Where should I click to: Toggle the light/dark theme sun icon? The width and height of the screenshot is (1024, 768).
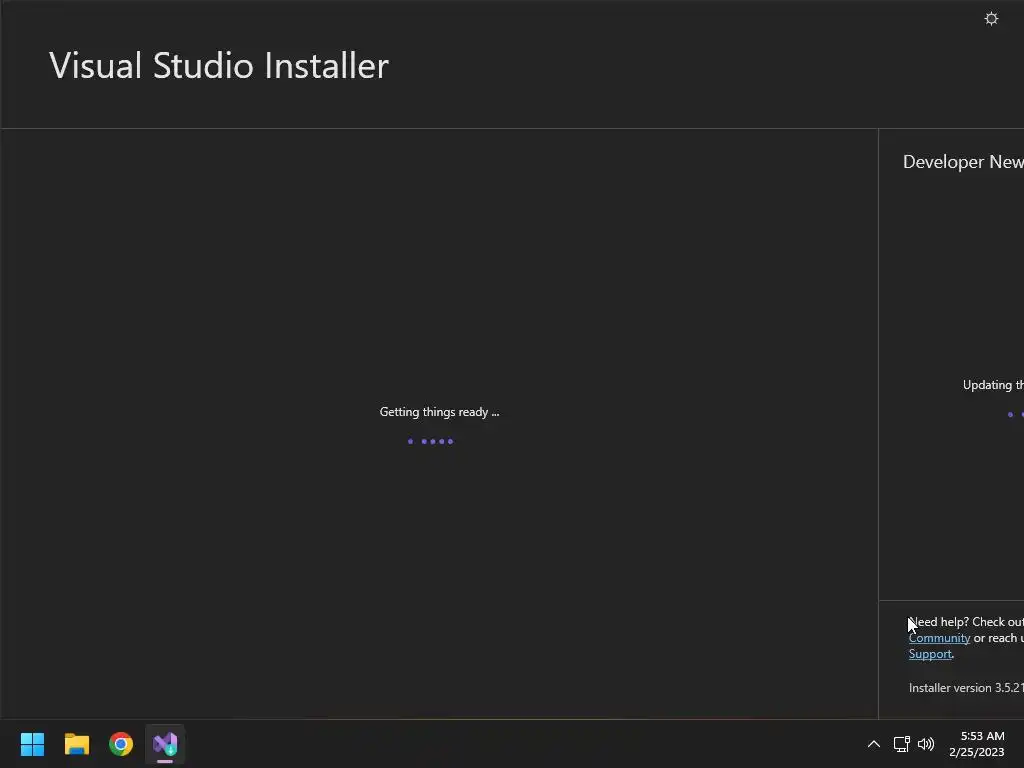point(991,18)
